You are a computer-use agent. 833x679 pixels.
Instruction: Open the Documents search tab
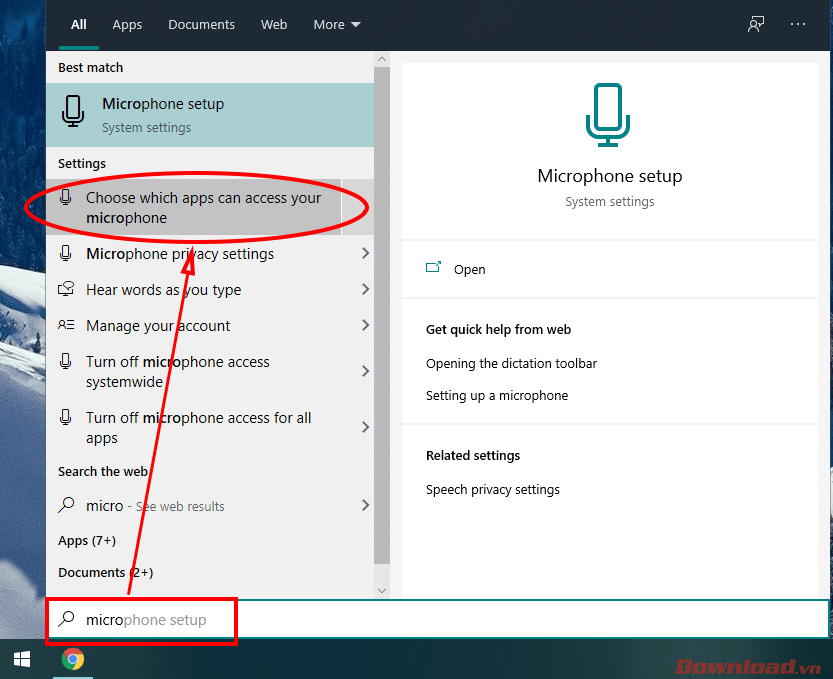click(x=201, y=24)
